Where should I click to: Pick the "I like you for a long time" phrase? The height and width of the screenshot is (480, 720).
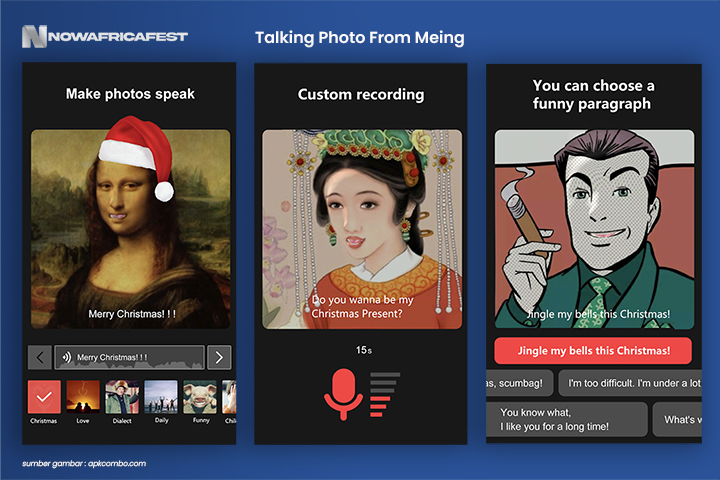click(567, 419)
